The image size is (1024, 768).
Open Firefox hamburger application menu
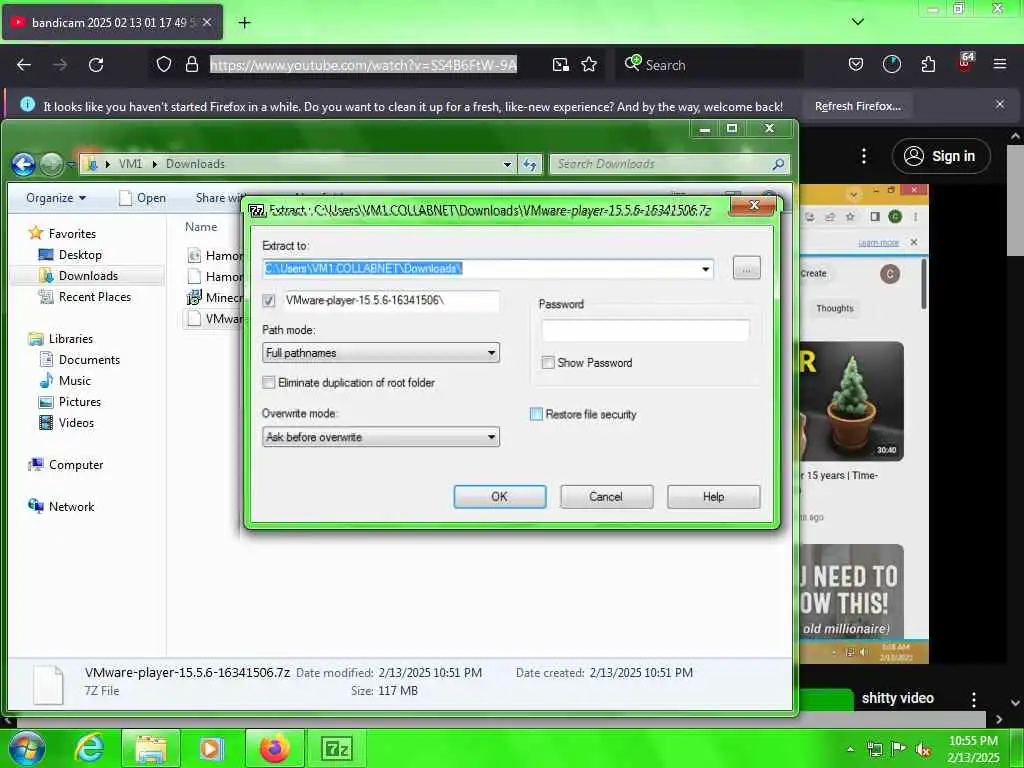1000,64
